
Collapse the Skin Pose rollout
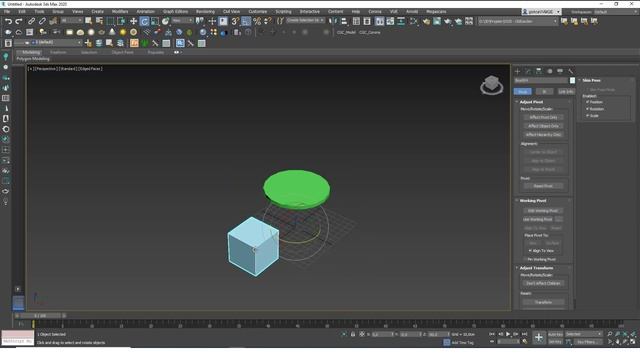[x=591, y=80]
